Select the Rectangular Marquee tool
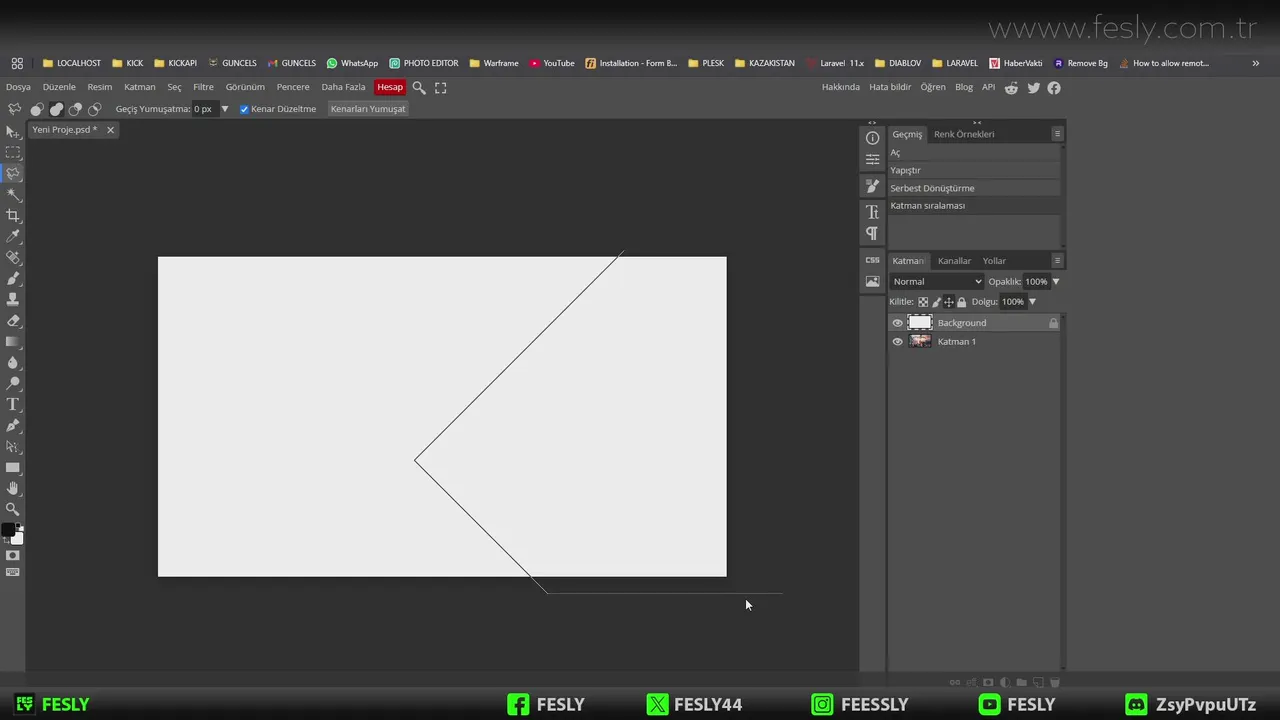The height and width of the screenshot is (720, 1280). tap(13, 153)
